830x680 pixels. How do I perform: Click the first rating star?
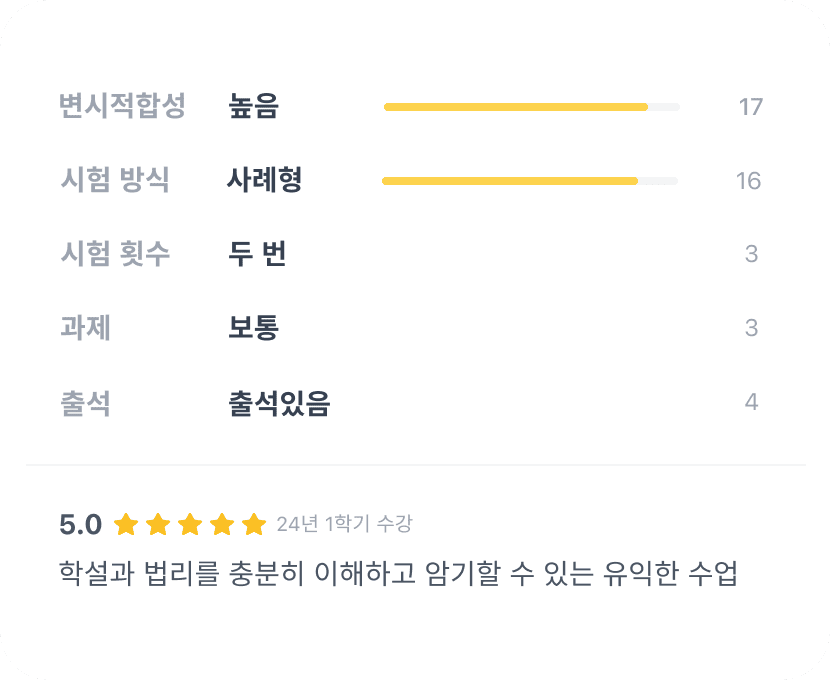point(126,524)
